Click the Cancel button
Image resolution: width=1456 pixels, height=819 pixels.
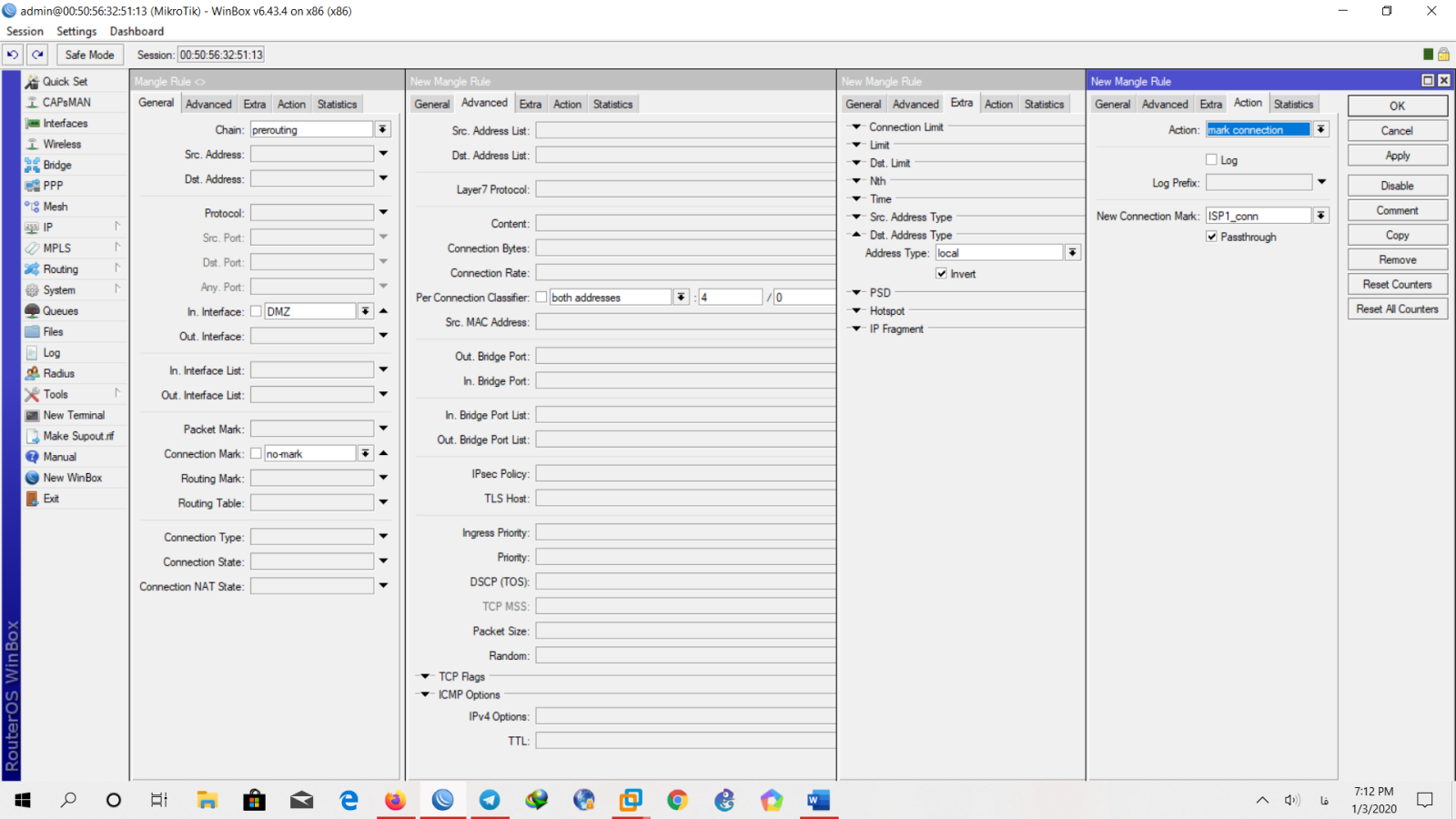pos(1397,131)
